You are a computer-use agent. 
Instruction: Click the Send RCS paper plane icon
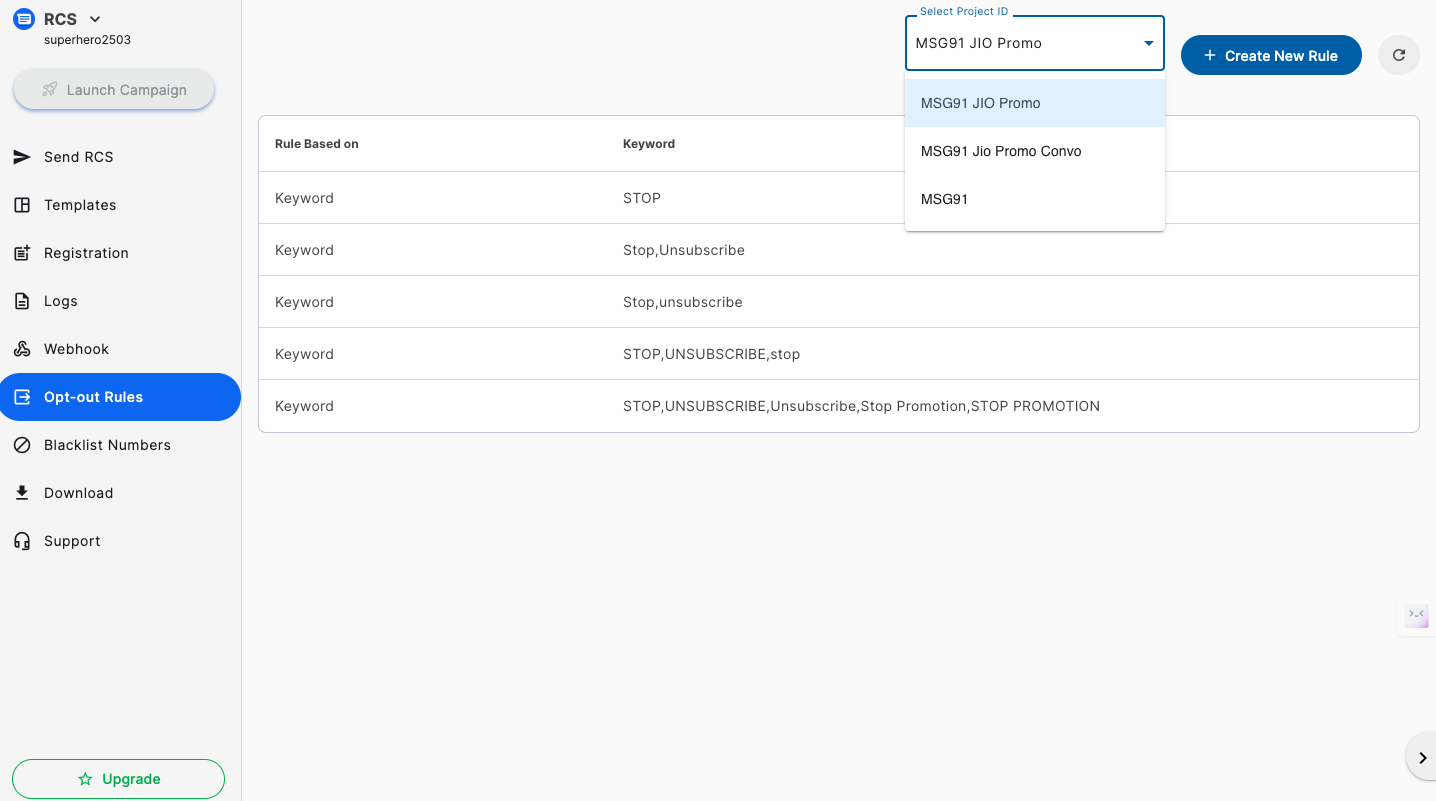pyautogui.click(x=22, y=157)
